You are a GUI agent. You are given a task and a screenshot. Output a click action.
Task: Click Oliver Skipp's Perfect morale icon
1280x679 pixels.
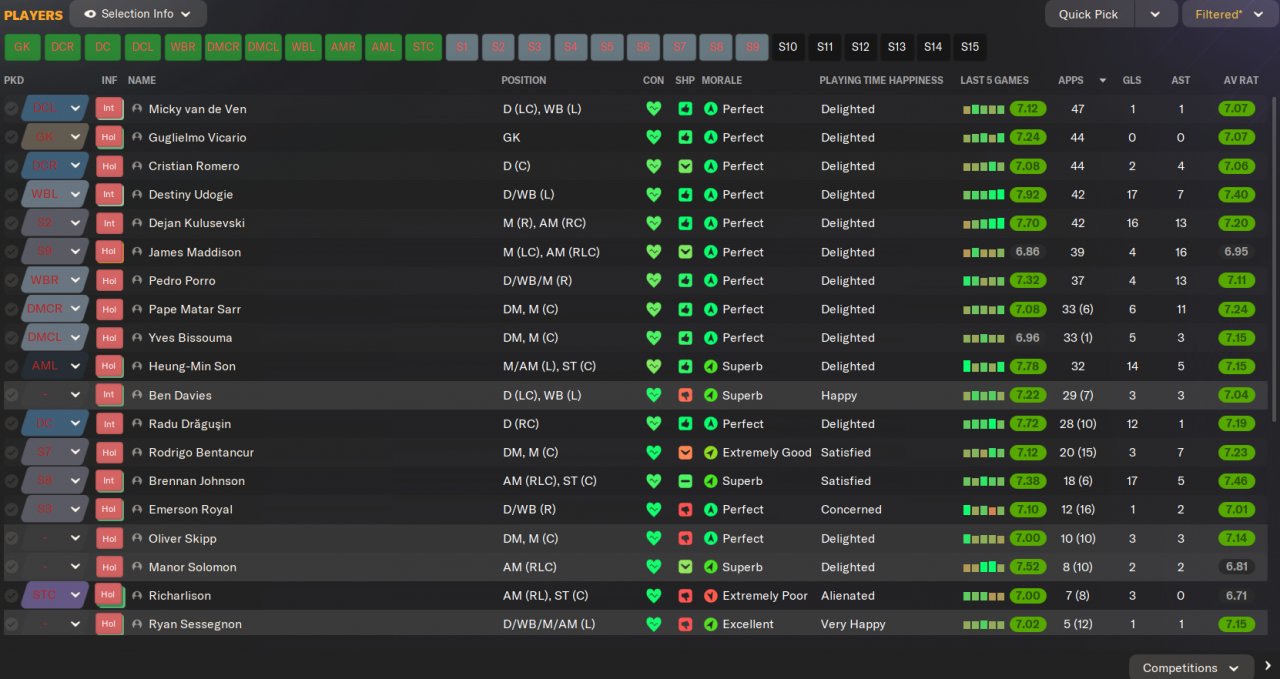(711, 539)
